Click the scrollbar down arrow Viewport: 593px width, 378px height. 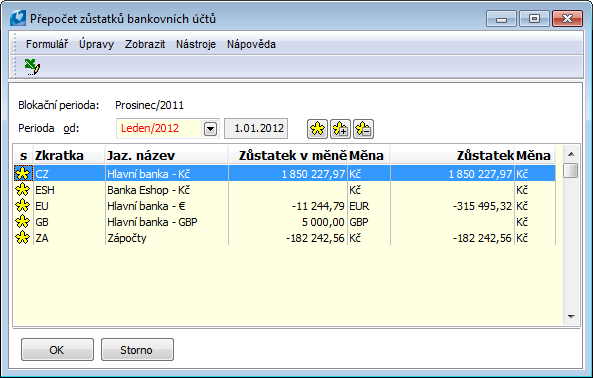571,317
